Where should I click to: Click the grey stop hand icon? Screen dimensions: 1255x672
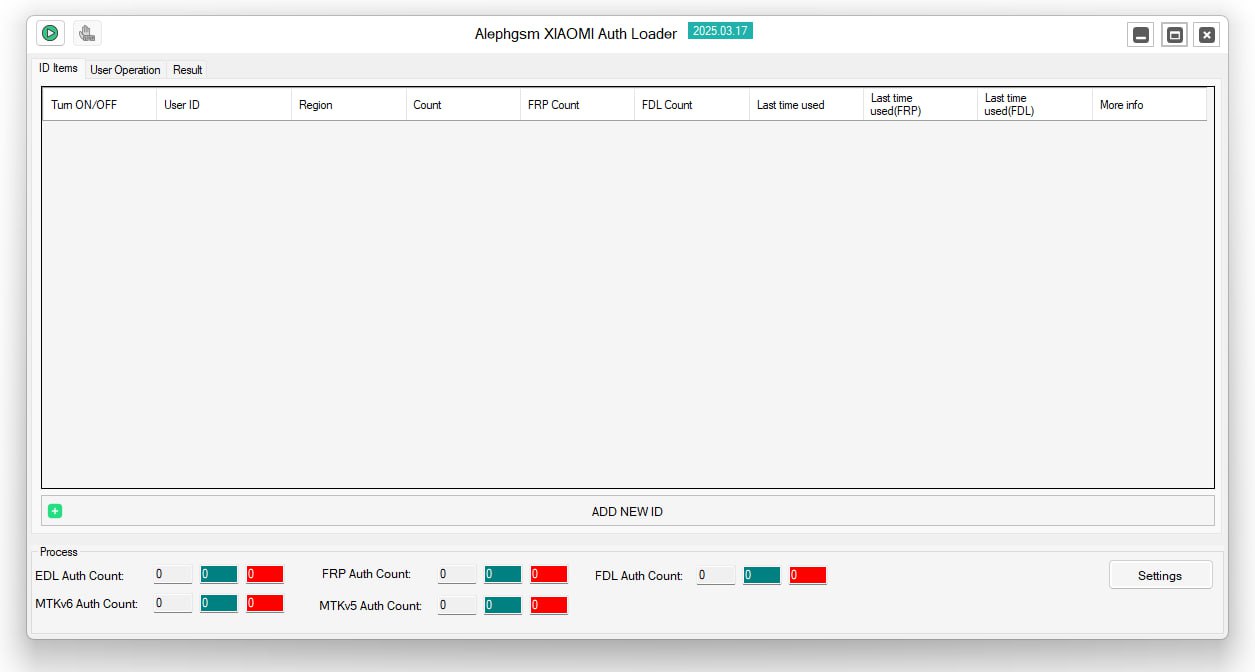(87, 33)
